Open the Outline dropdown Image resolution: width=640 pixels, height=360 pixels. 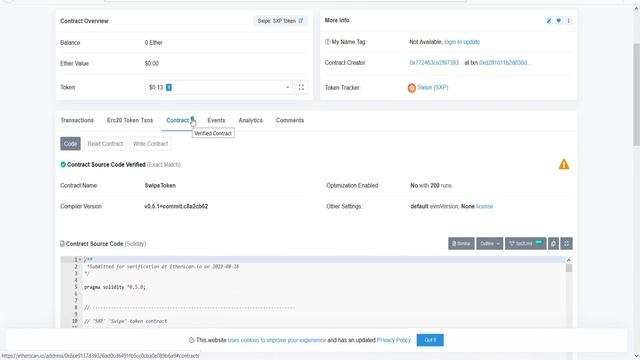[x=489, y=244]
